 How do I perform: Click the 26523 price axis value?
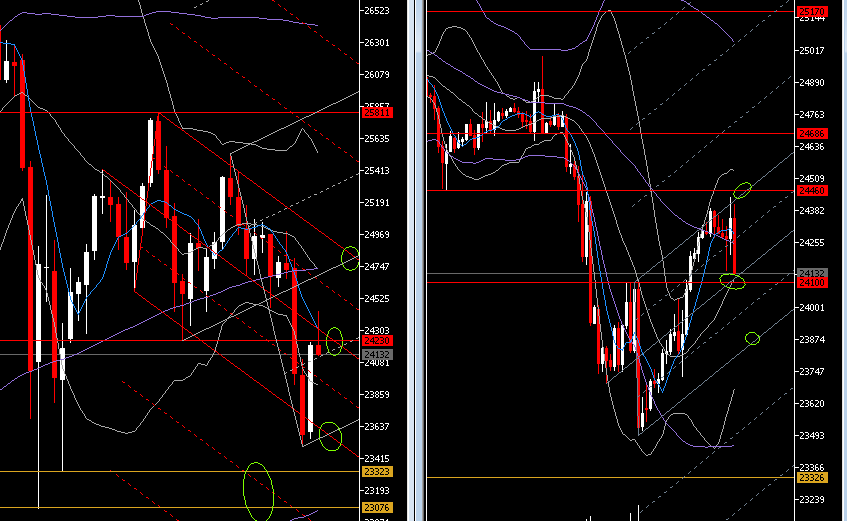377,11
